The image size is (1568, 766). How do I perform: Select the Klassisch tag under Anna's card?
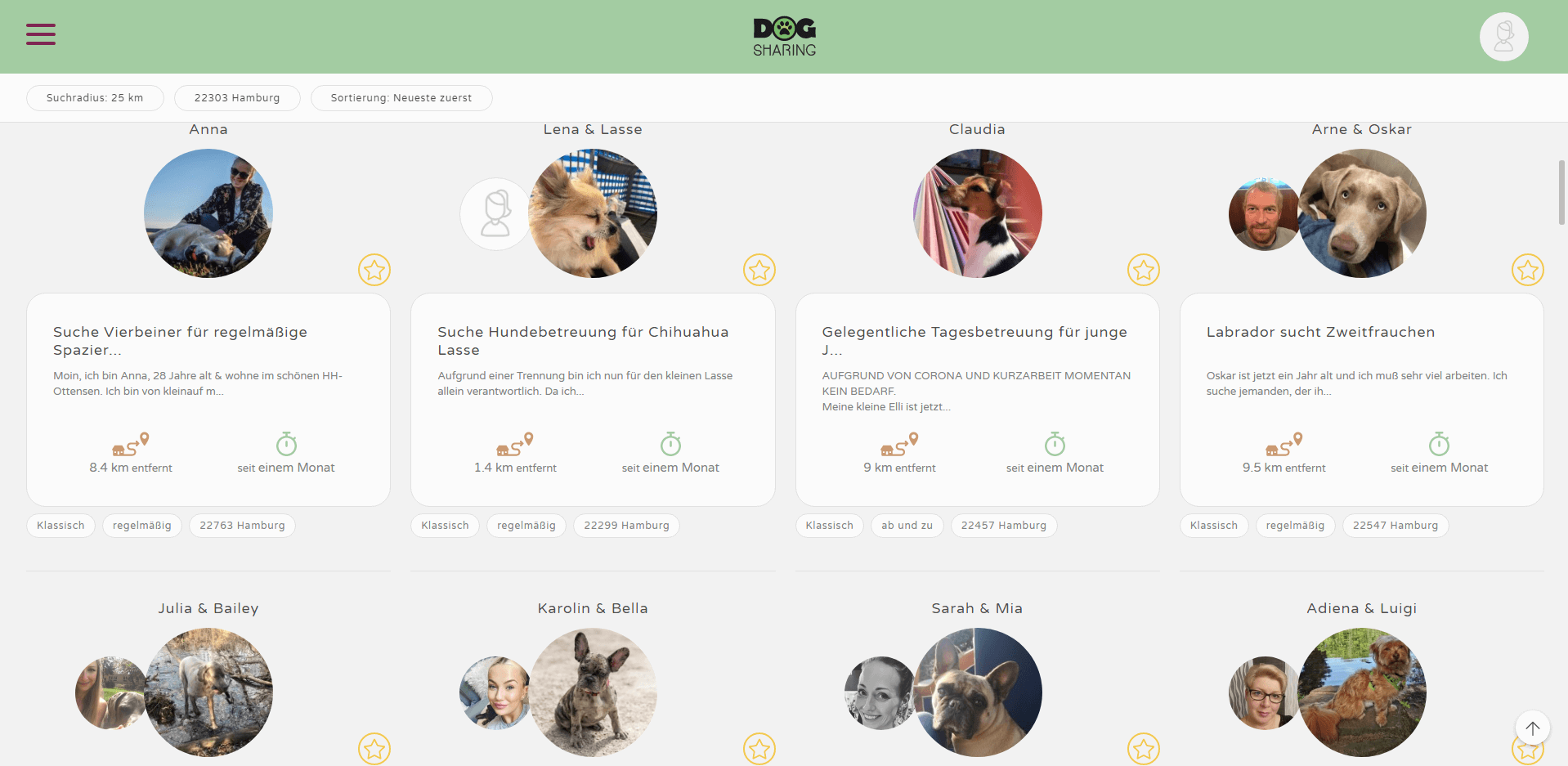click(60, 526)
